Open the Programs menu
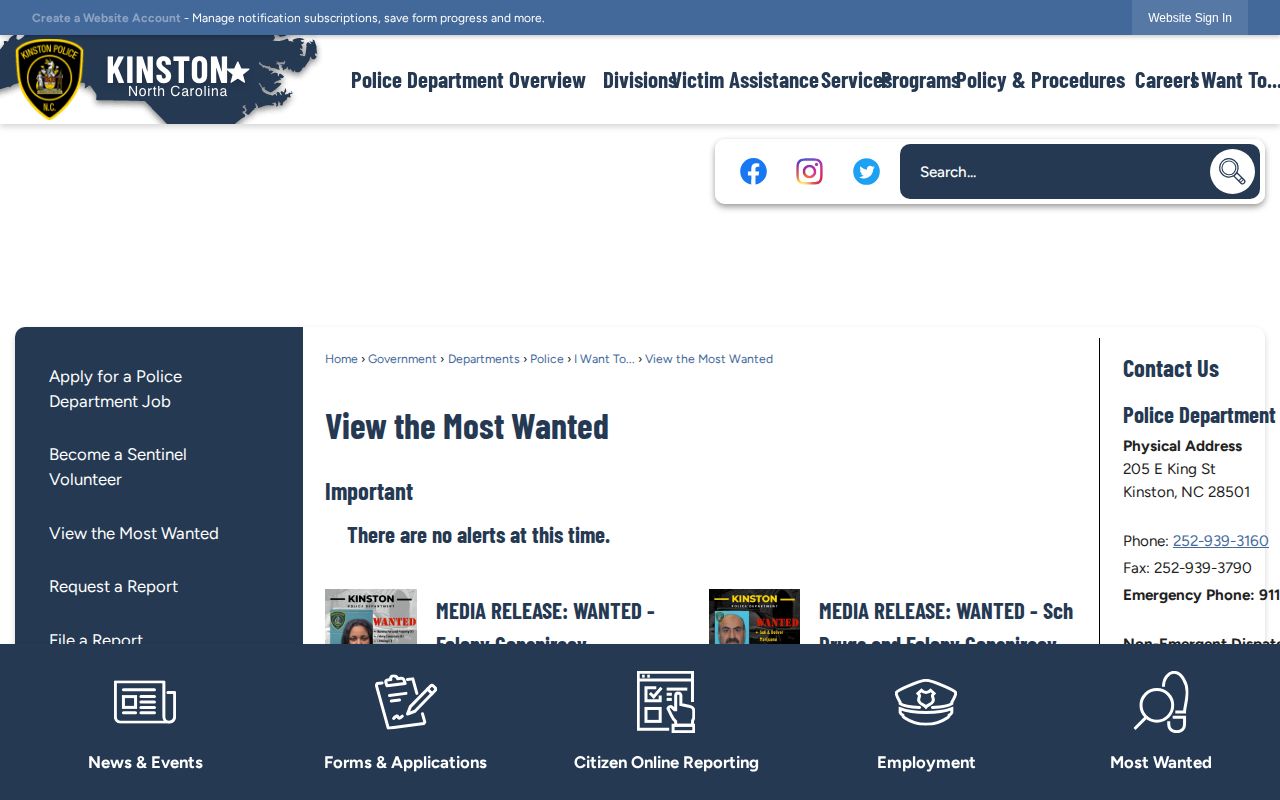This screenshot has height=800, width=1280. point(920,80)
